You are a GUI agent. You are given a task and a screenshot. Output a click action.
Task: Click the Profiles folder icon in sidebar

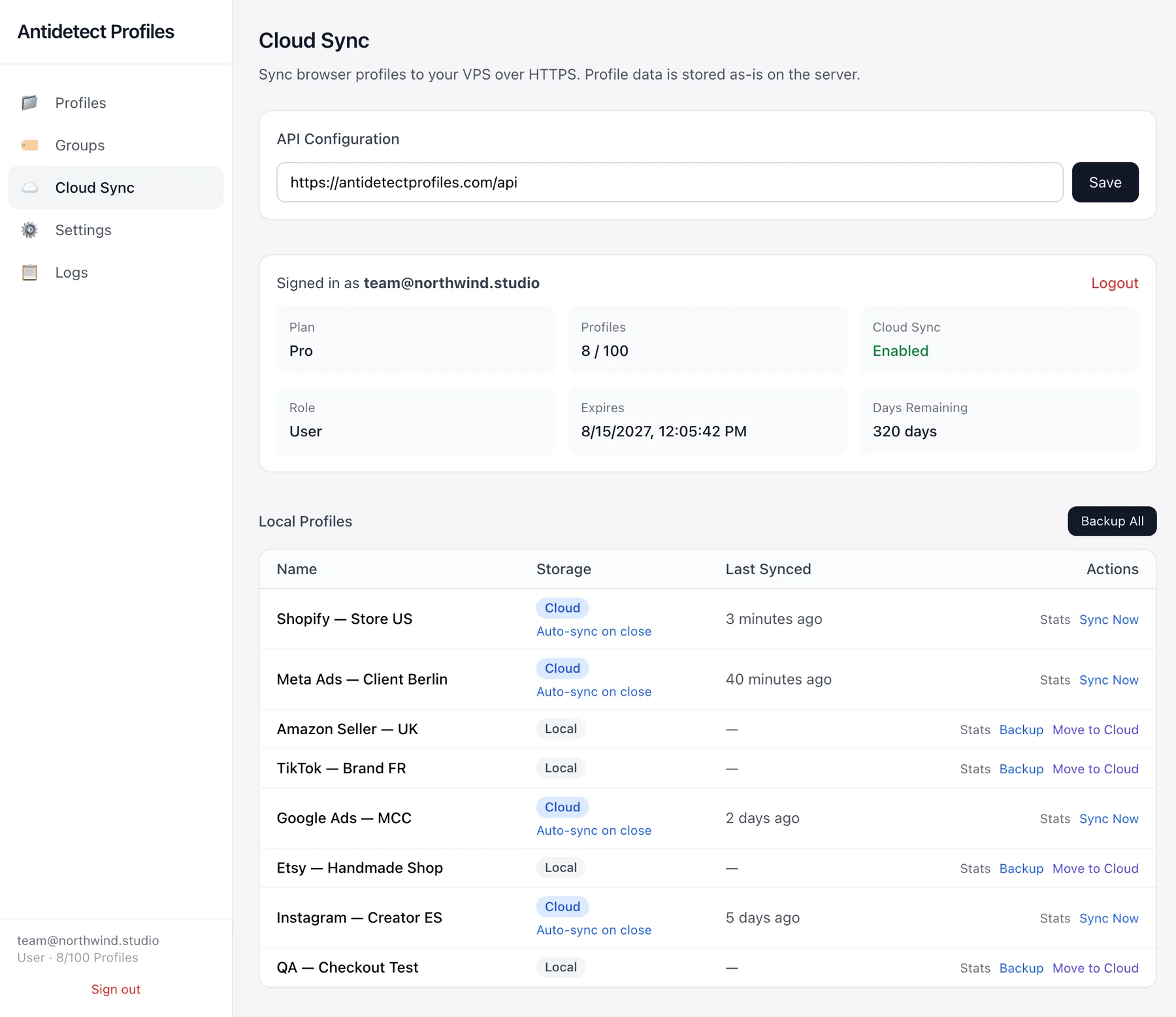tap(29, 103)
